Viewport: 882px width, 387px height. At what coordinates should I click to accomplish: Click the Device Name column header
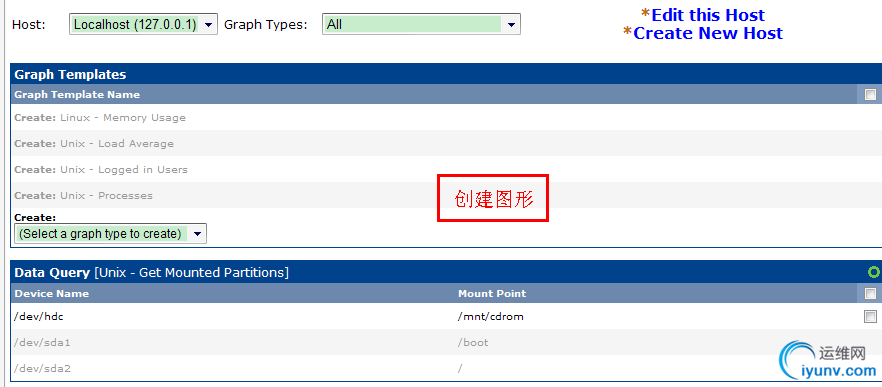tap(52, 293)
